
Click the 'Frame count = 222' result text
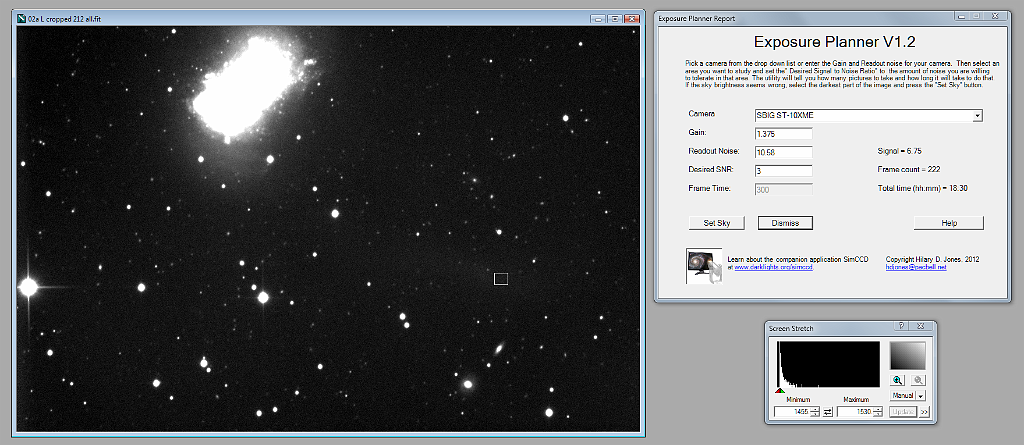(908, 169)
